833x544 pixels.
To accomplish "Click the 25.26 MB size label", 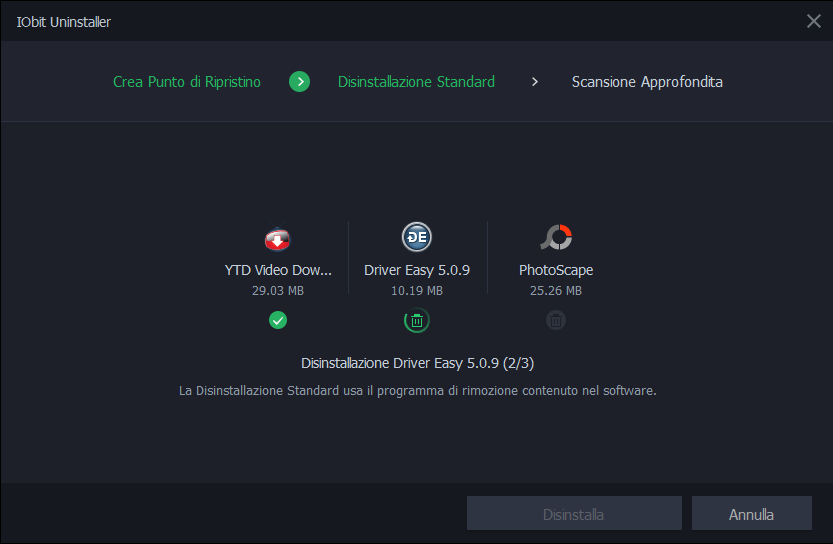I will [x=556, y=291].
